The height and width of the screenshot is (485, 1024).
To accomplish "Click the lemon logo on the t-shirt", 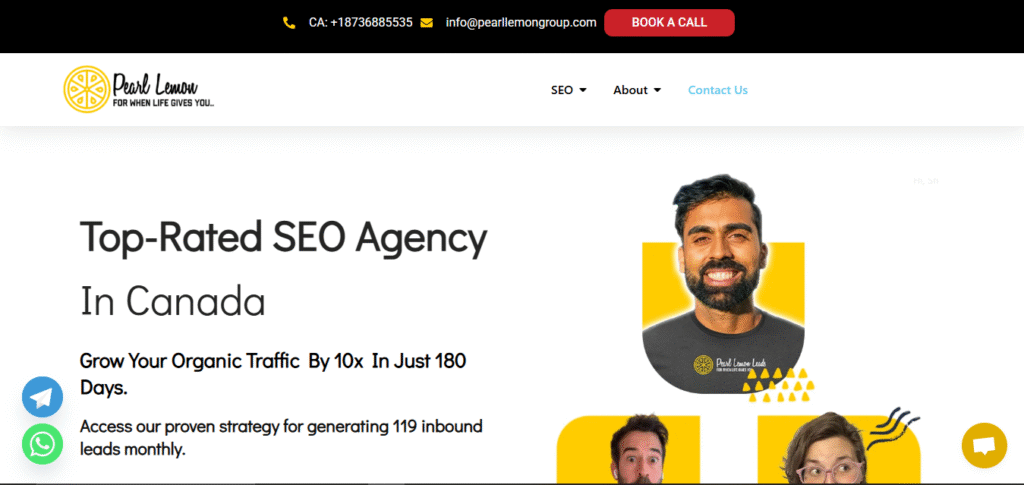I will click(703, 364).
